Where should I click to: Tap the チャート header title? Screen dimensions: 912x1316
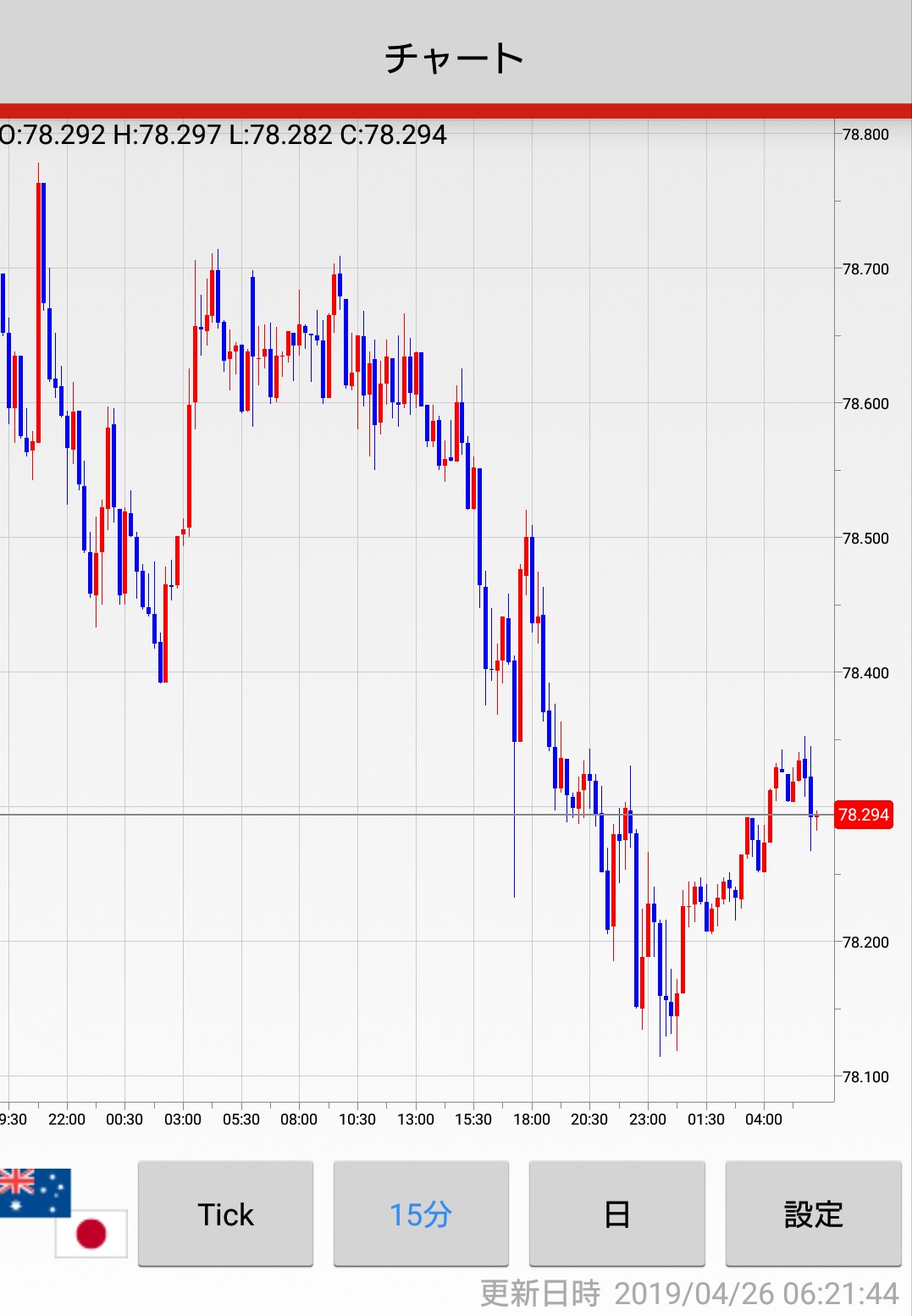point(455,58)
